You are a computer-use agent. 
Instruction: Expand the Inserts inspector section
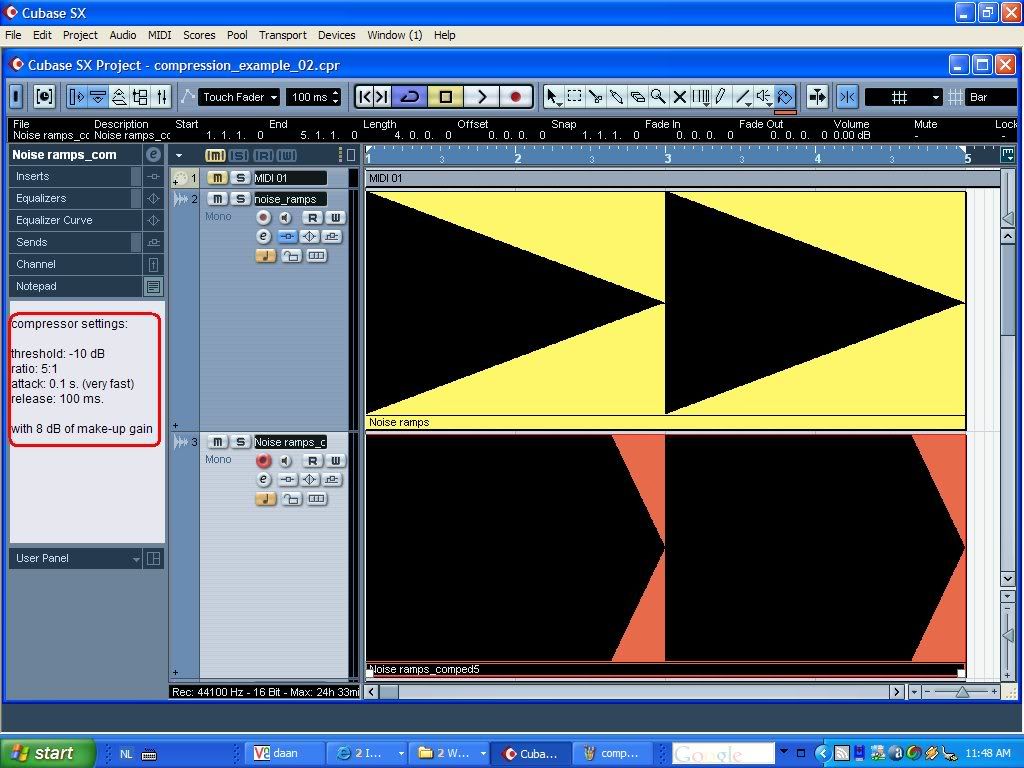[x=76, y=176]
